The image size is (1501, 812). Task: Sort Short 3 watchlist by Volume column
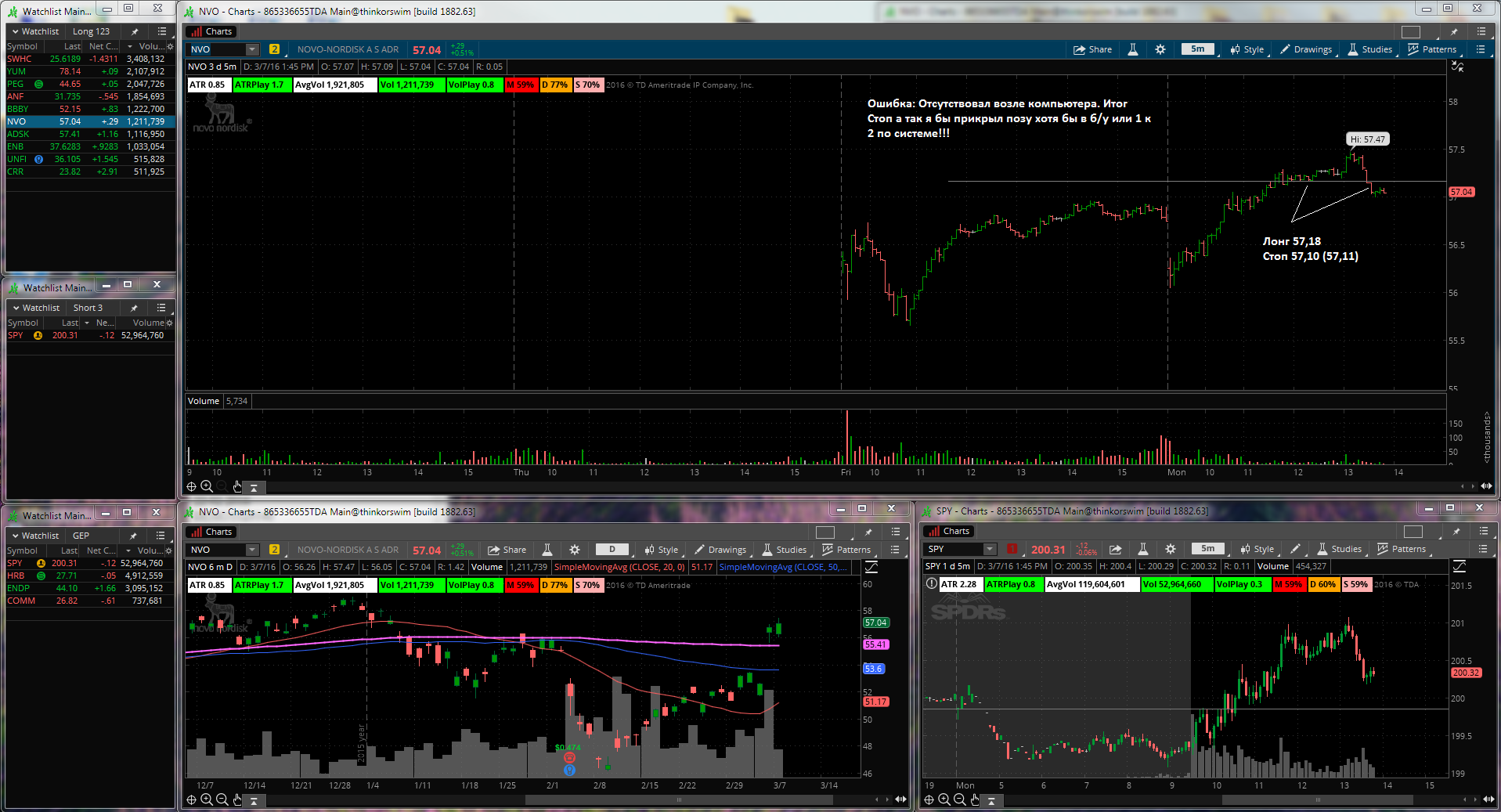(x=149, y=323)
